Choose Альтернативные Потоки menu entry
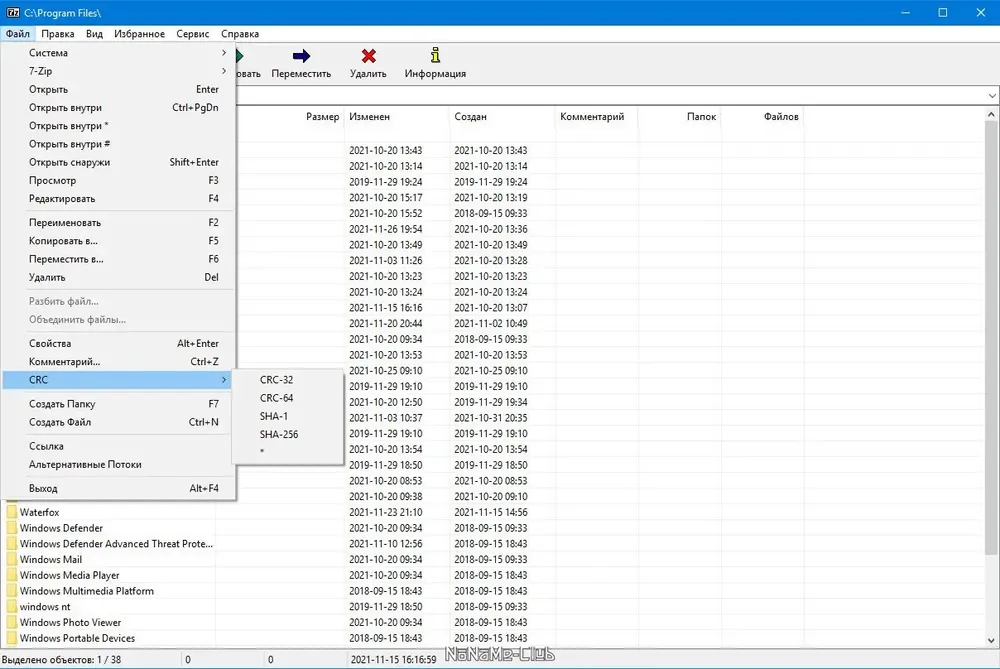This screenshot has height=669, width=1000. point(119,464)
